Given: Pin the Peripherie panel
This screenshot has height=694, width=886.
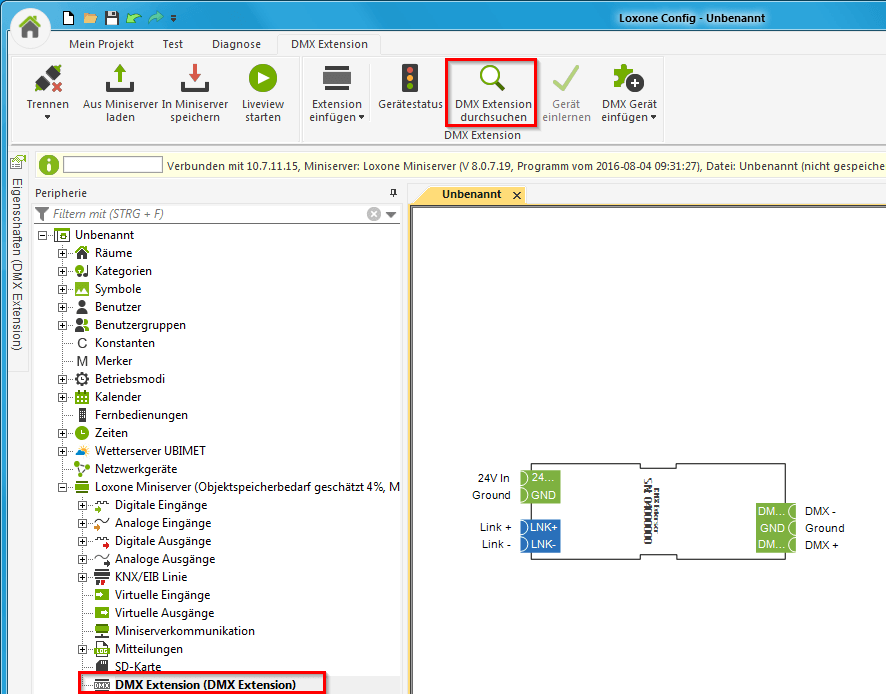Looking at the screenshot, I should (393, 192).
